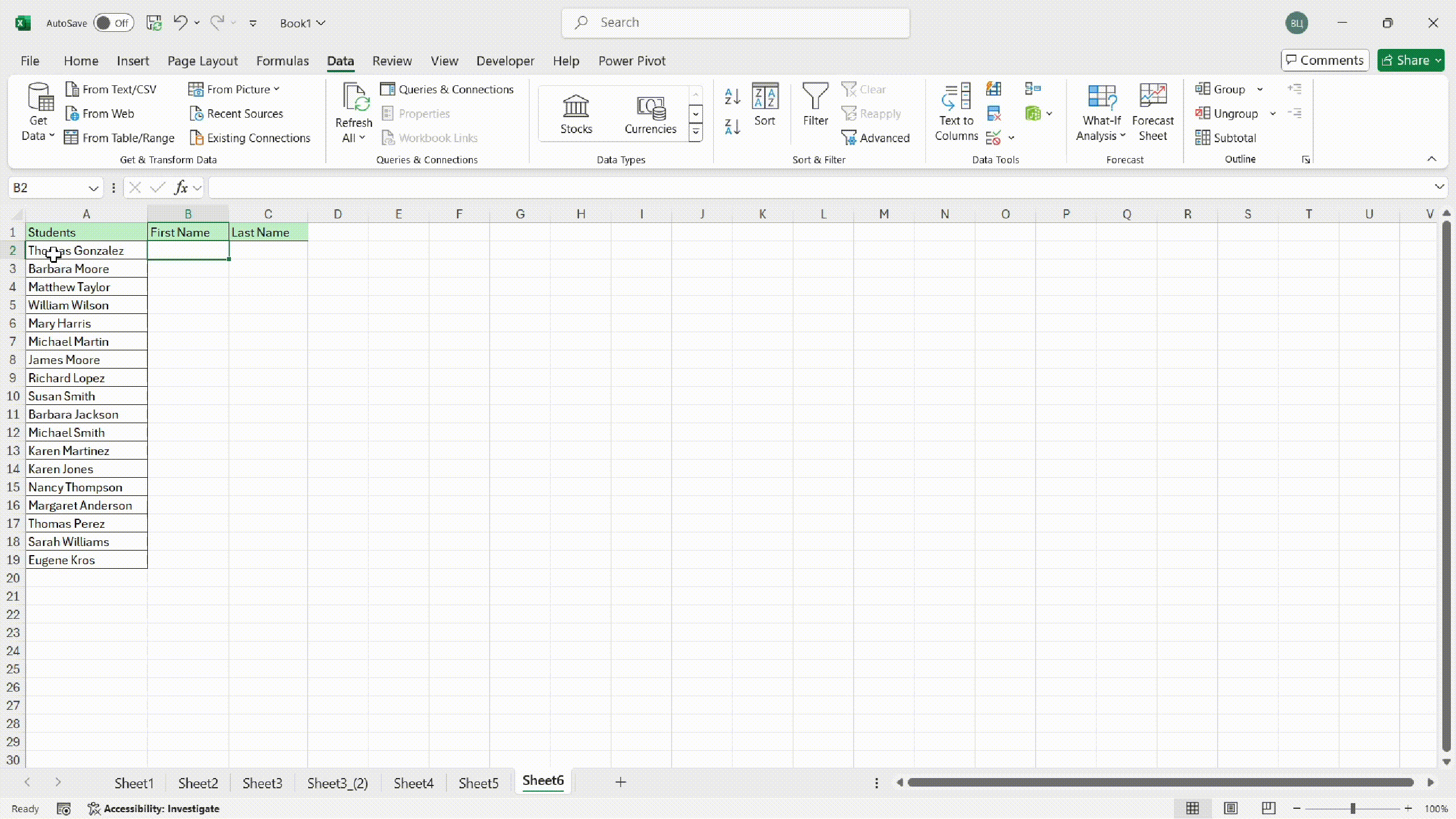Open the Formulas ribbon tab

[x=282, y=61]
